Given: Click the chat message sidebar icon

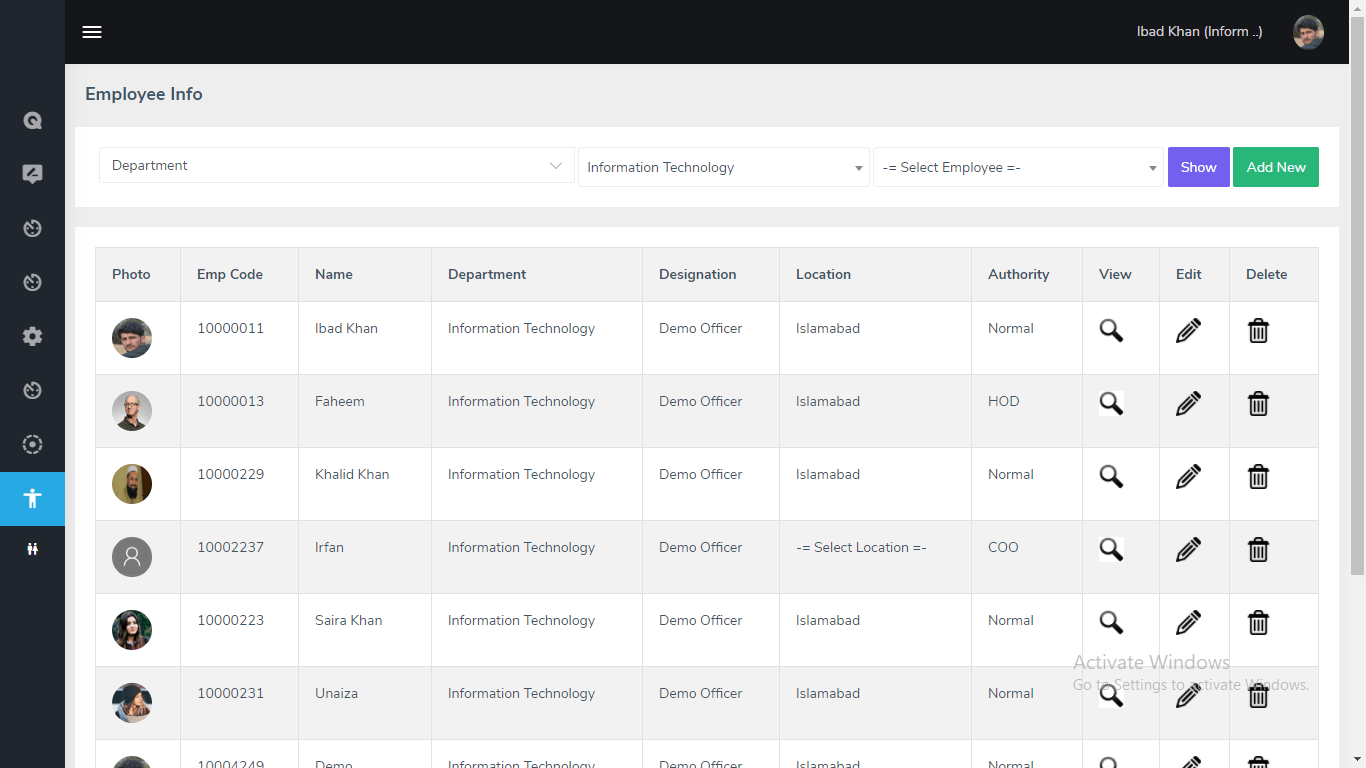Looking at the screenshot, I should [x=32, y=174].
